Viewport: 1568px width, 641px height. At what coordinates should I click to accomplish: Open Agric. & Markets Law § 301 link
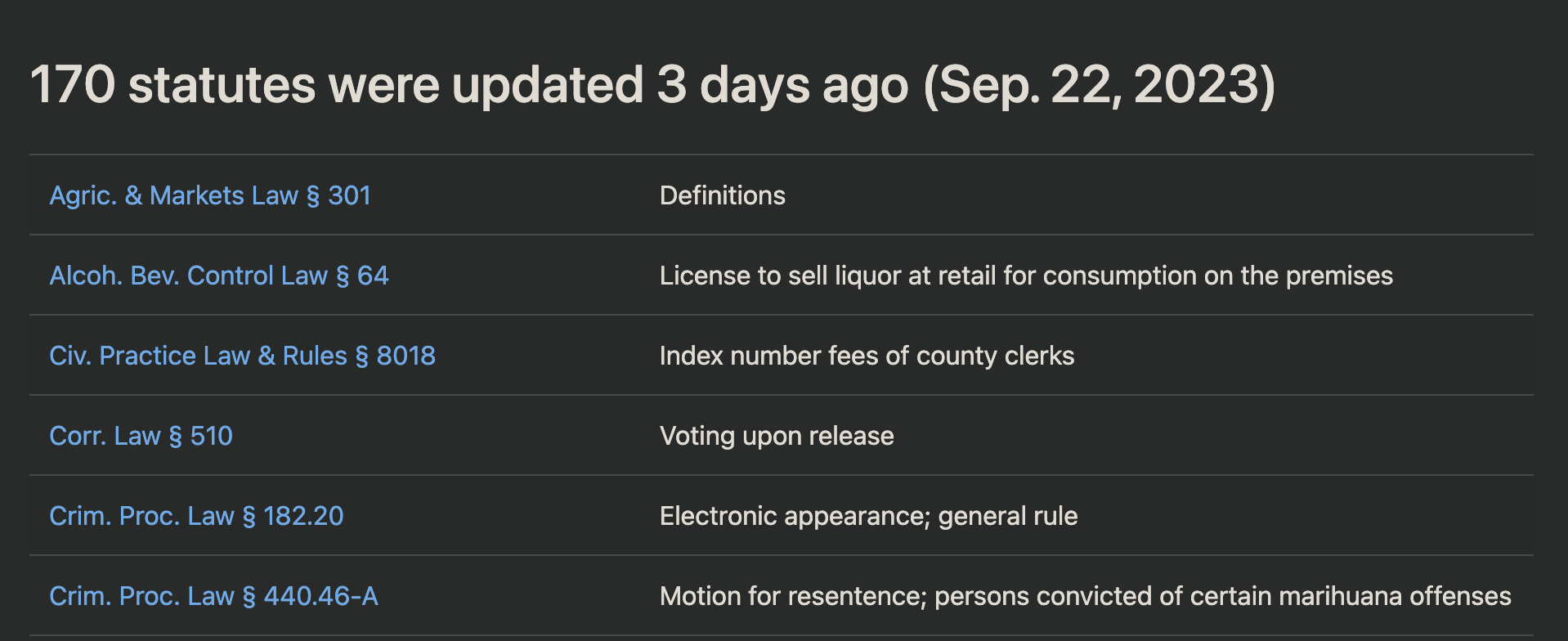210,195
